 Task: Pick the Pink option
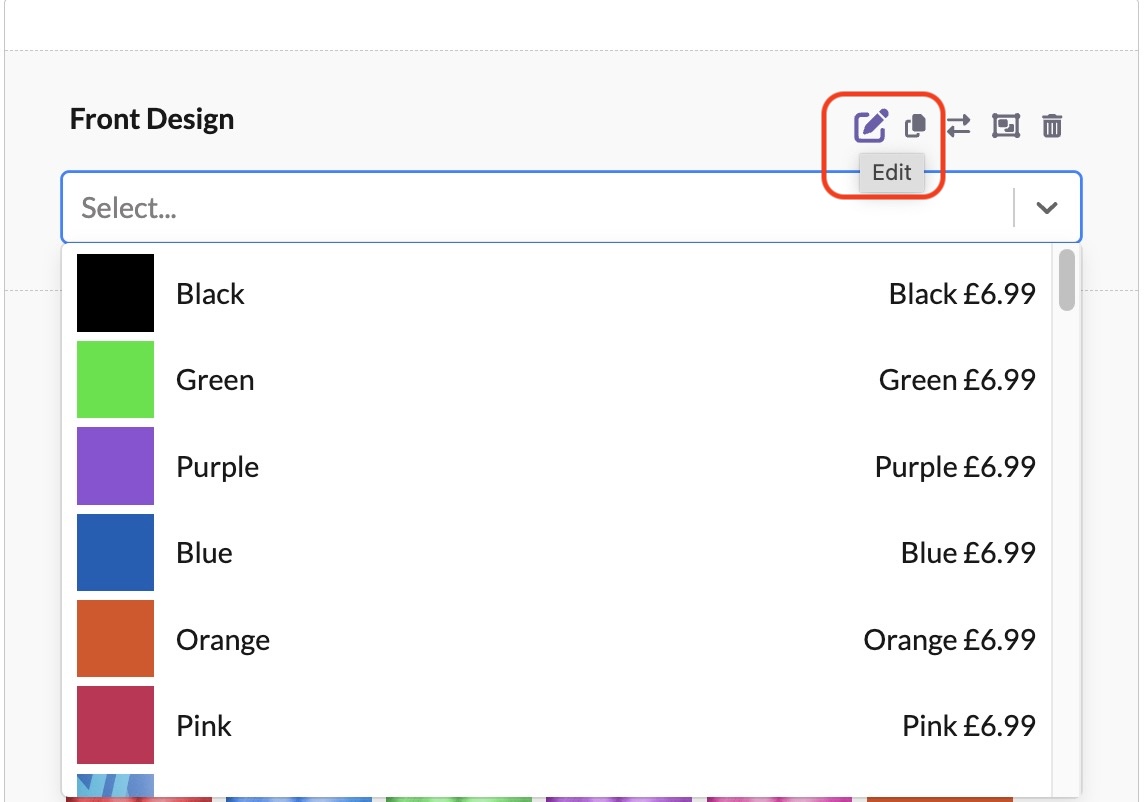204,725
